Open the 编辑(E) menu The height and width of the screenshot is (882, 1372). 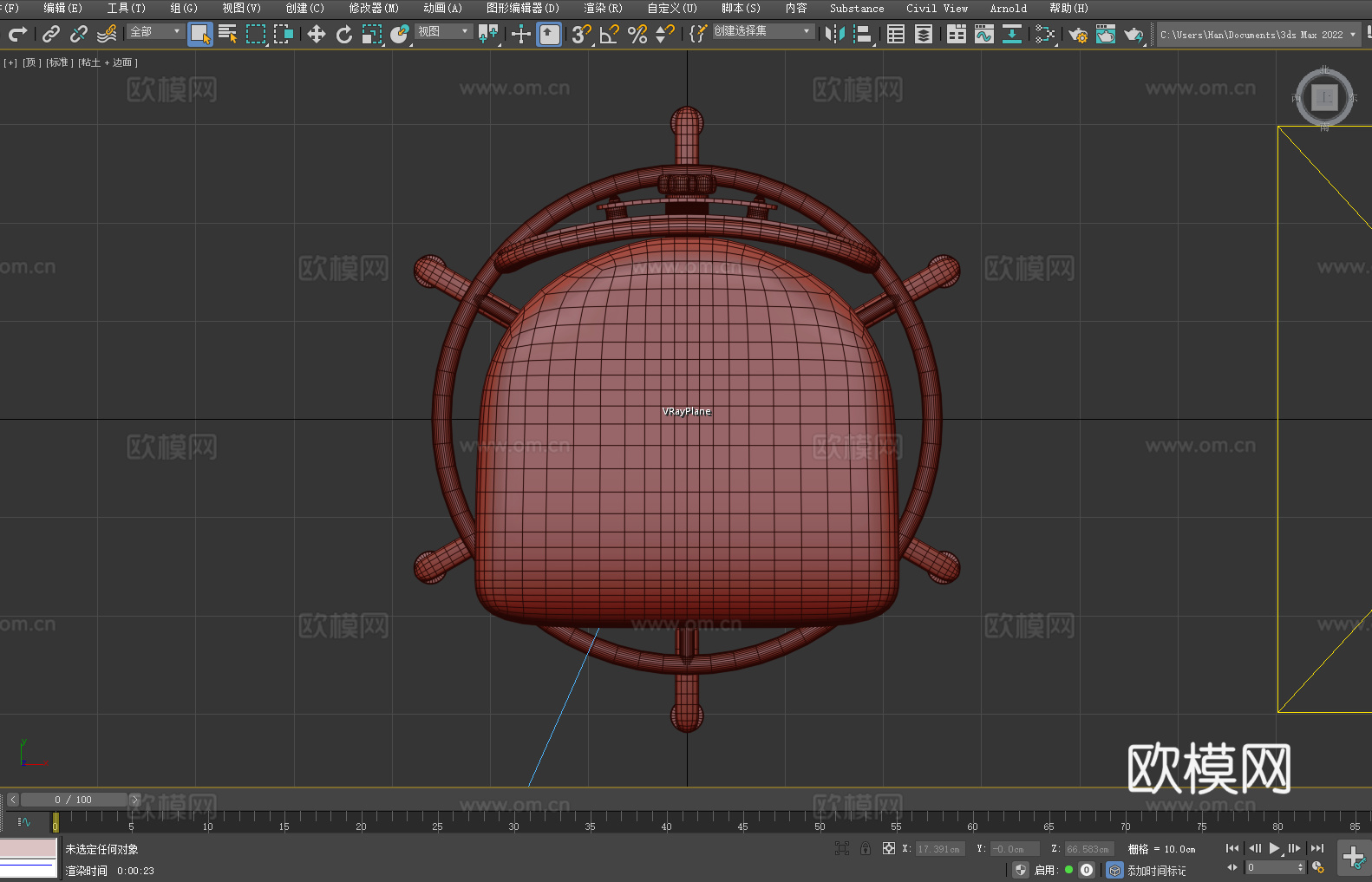click(62, 8)
